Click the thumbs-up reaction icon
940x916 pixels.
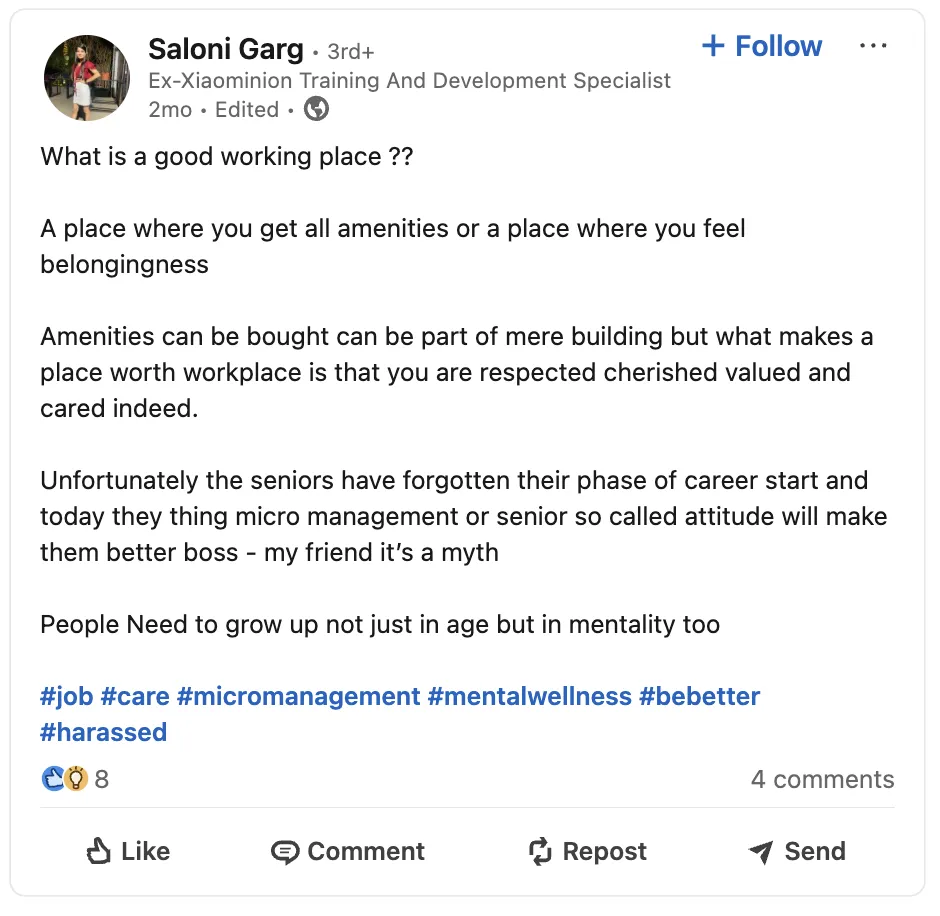pyautogui.click(x=53, y=779)
